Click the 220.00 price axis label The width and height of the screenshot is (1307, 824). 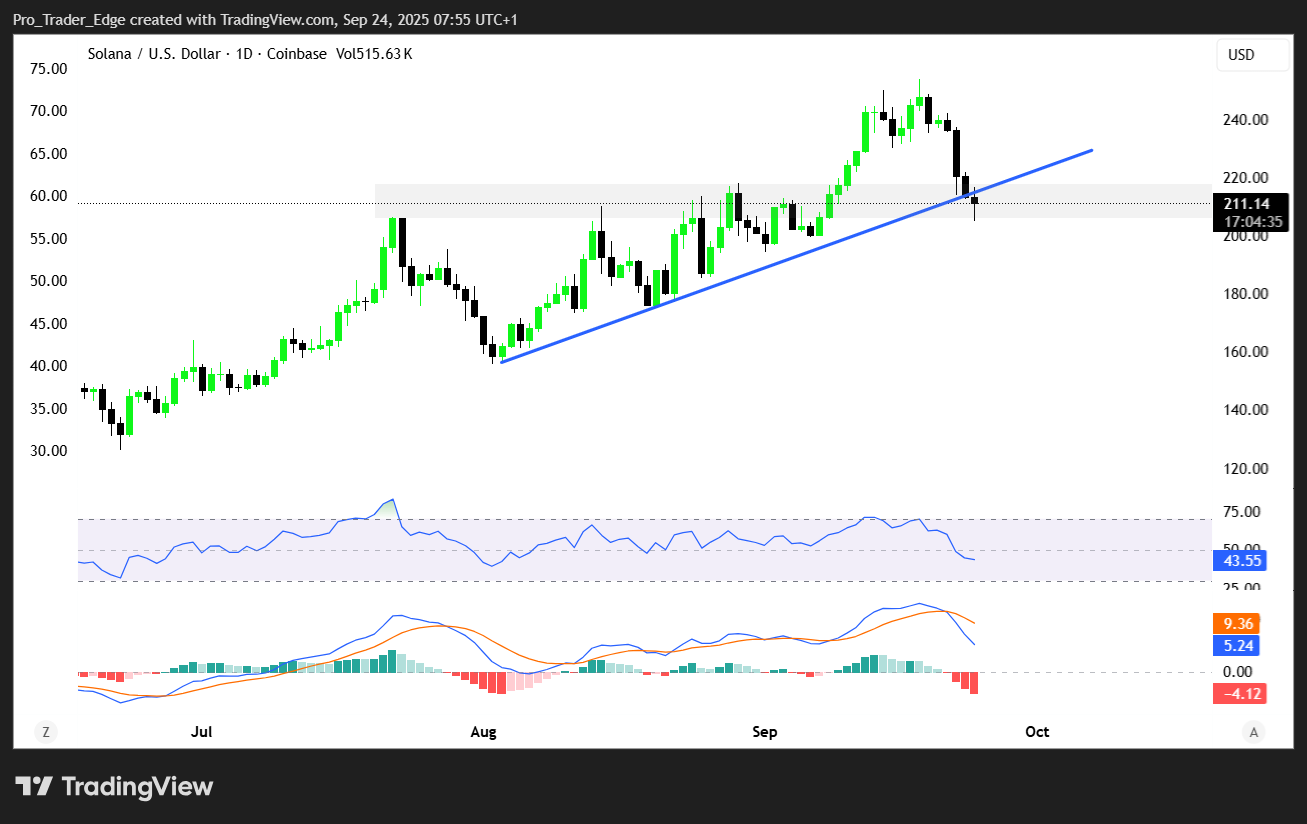[x=1247, y=178]
